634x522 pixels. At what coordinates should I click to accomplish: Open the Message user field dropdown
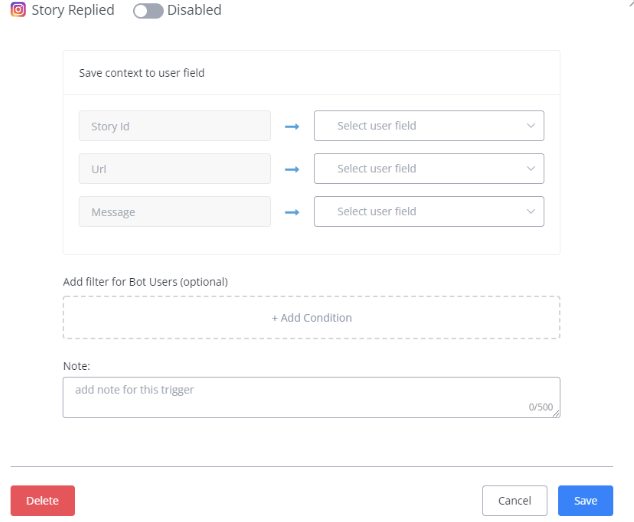429,211
